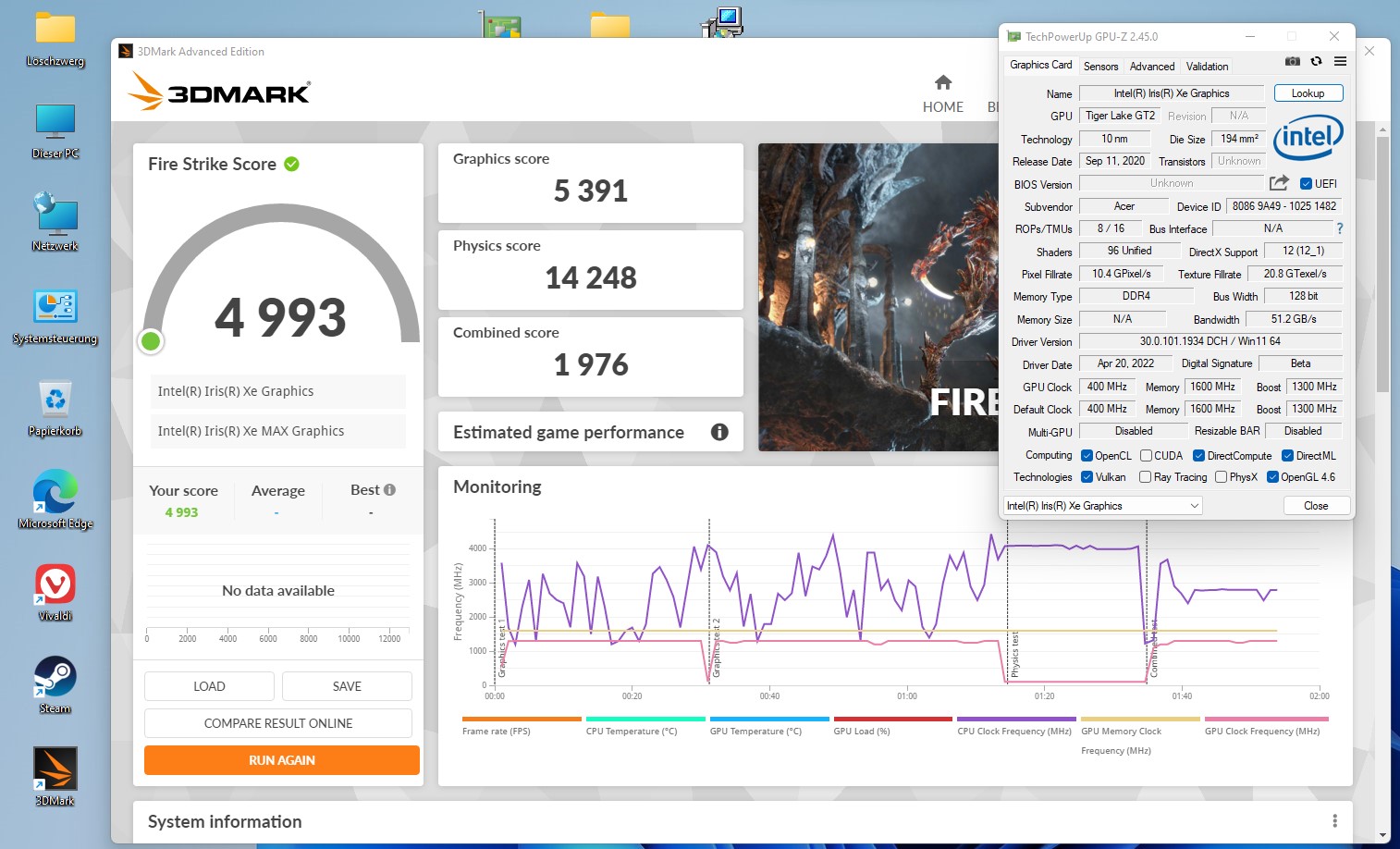Switch to the Sensors tab
Image resolution: width=1400 pixels, height=849 pixels.
pyautogui.click(x=1100, y=67)
